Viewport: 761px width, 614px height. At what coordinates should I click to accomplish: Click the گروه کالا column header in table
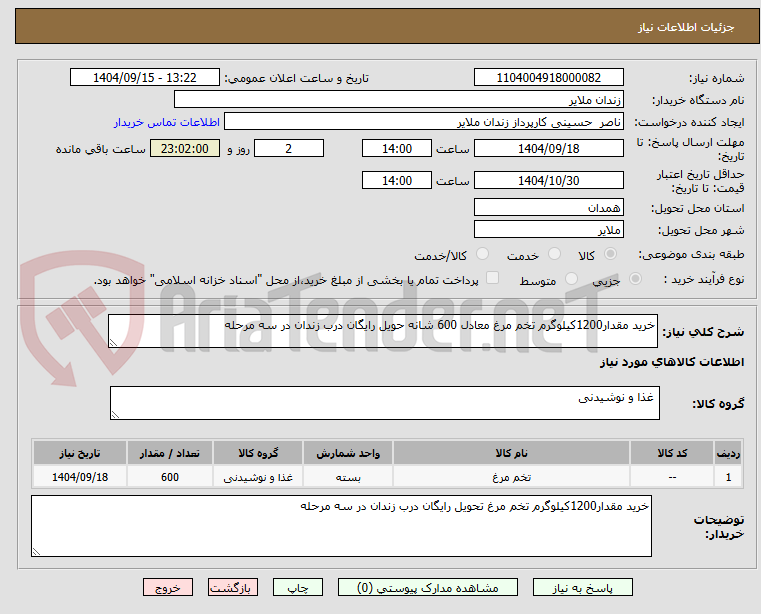[x=258, y=453]
